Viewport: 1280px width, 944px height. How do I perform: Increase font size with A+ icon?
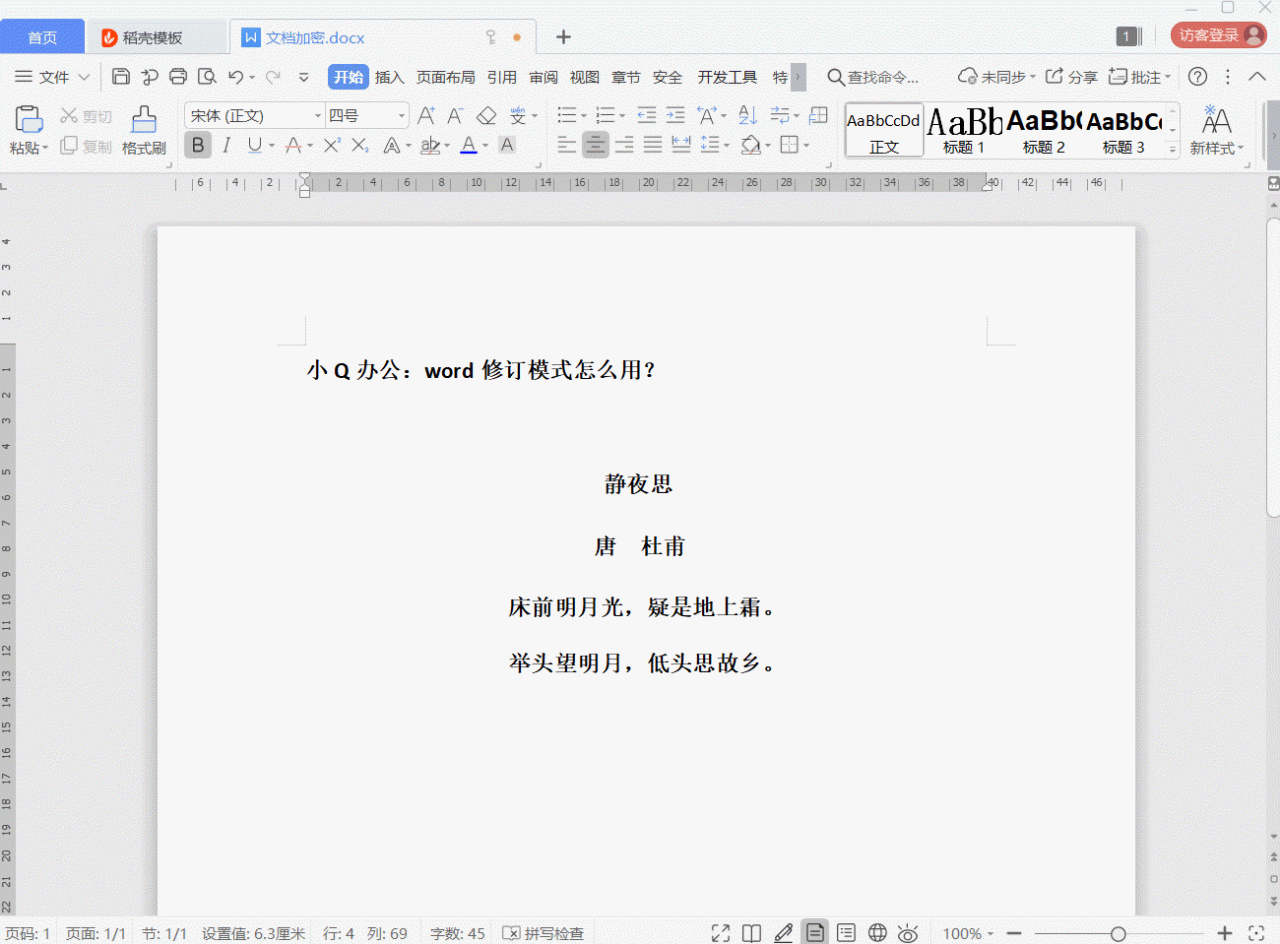pos(426,116)
